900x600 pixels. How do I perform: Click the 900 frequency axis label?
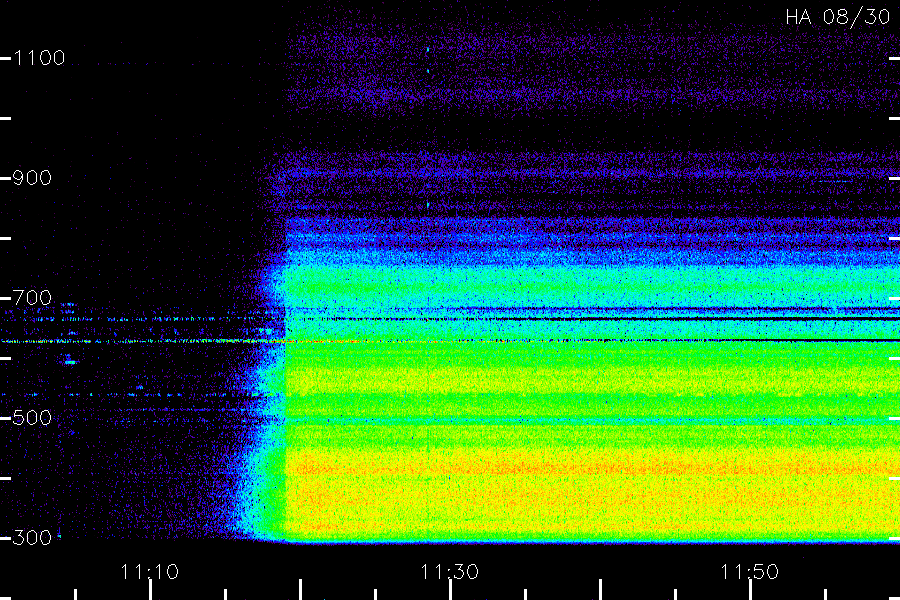point(32,178)
